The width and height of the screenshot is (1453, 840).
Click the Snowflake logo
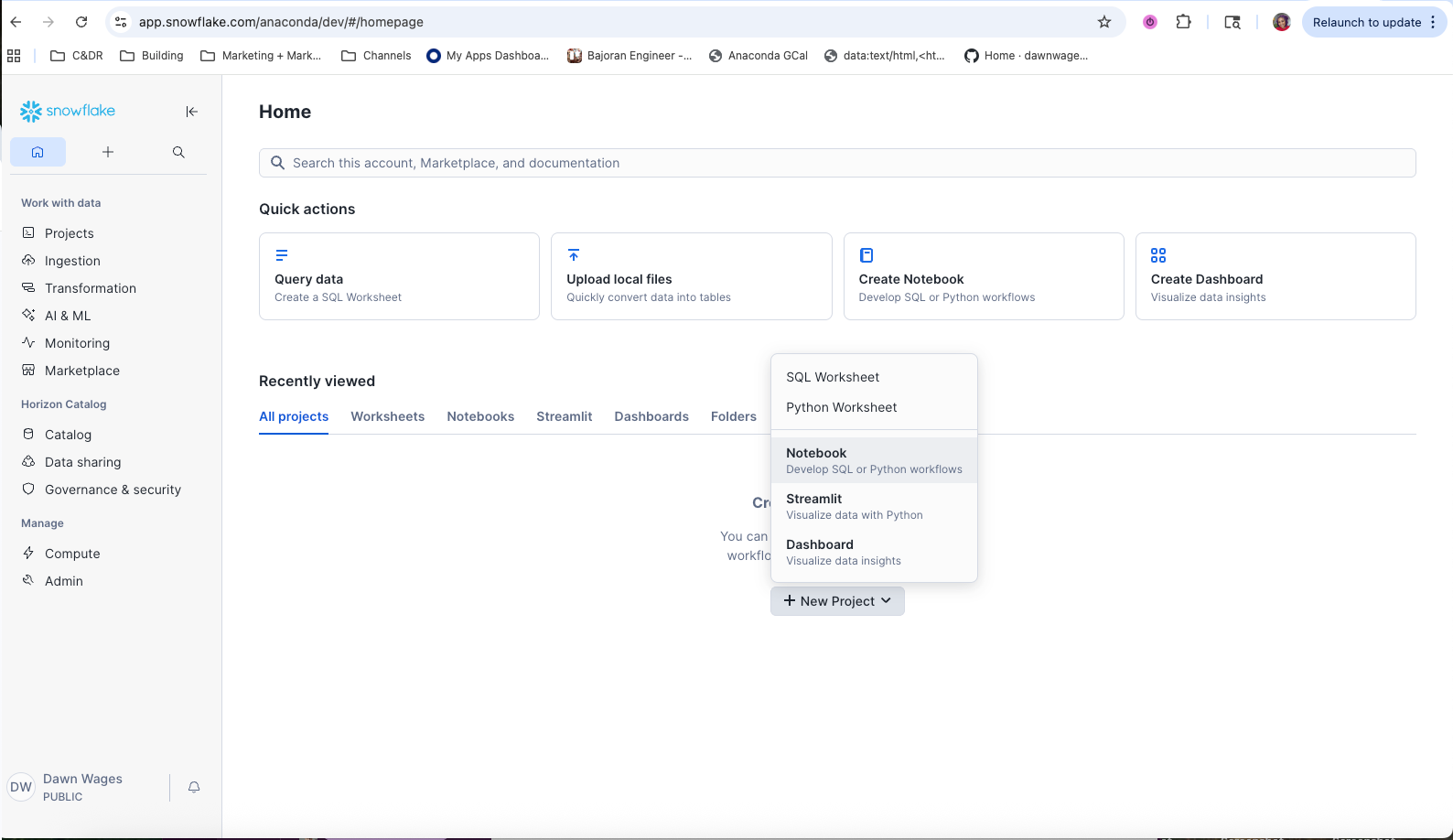tap(68, 111)
